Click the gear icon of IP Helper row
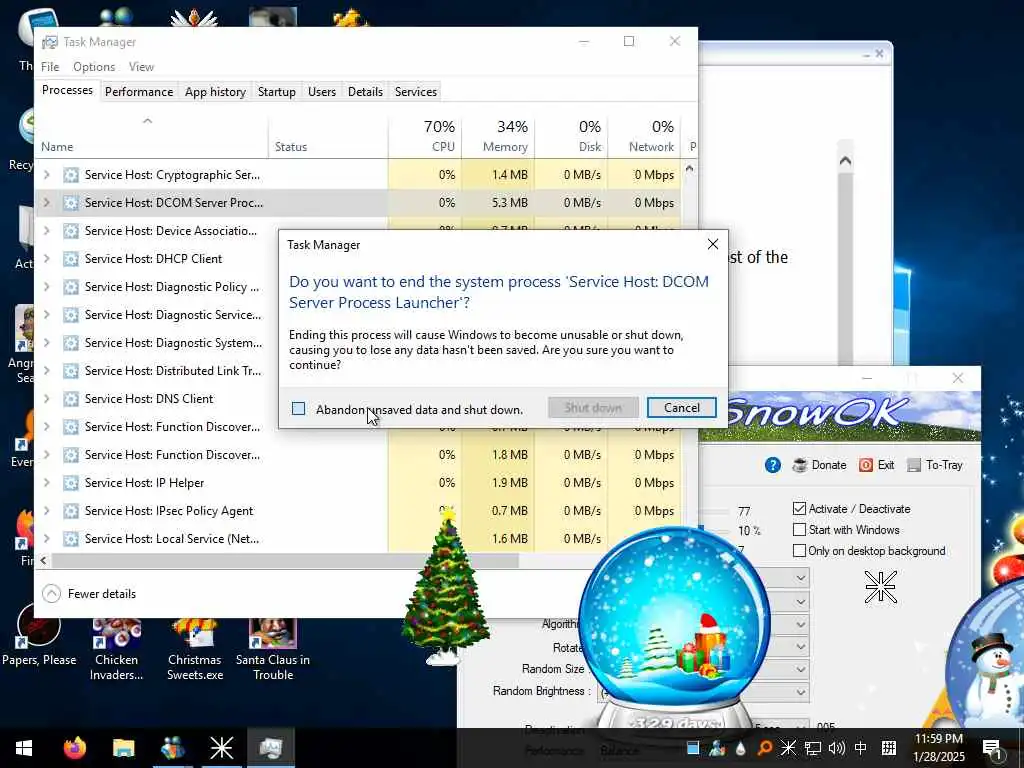Screen dimensions: 1024x768 71,483
